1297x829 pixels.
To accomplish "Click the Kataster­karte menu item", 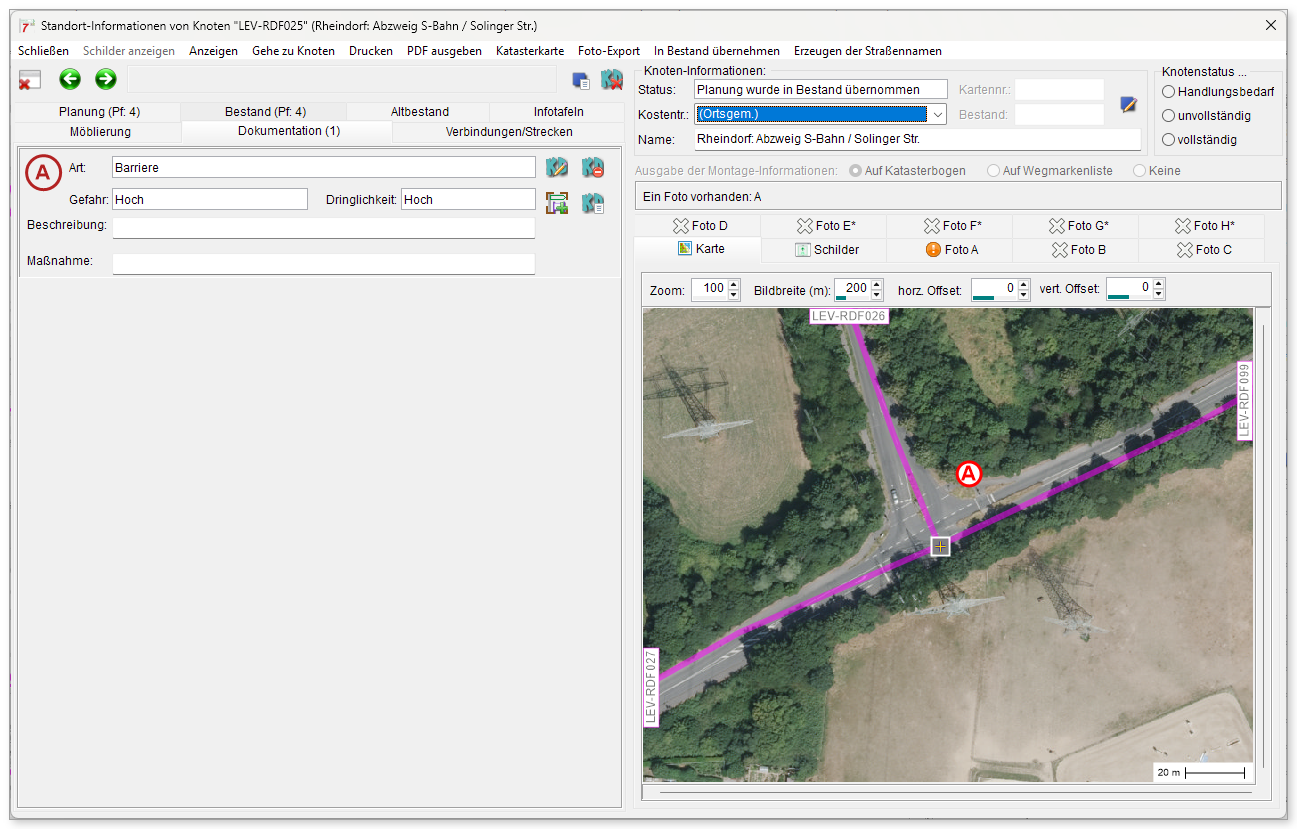I will pyautogui.click(x=530, y=51).
